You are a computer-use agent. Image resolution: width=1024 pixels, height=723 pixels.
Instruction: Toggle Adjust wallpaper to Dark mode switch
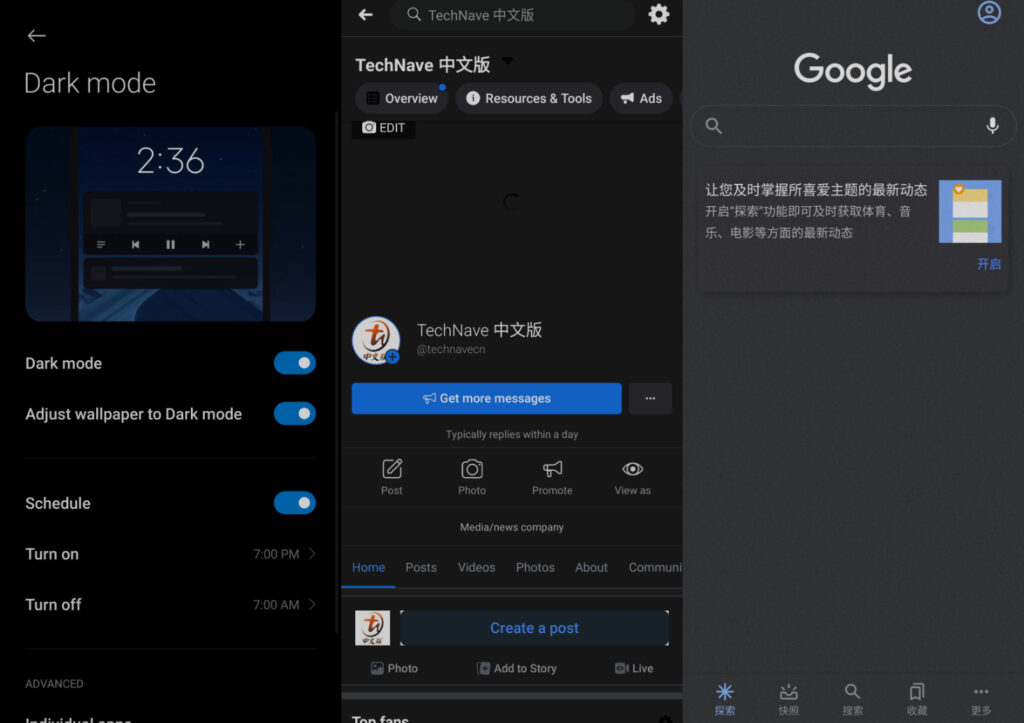coord(295,413)
